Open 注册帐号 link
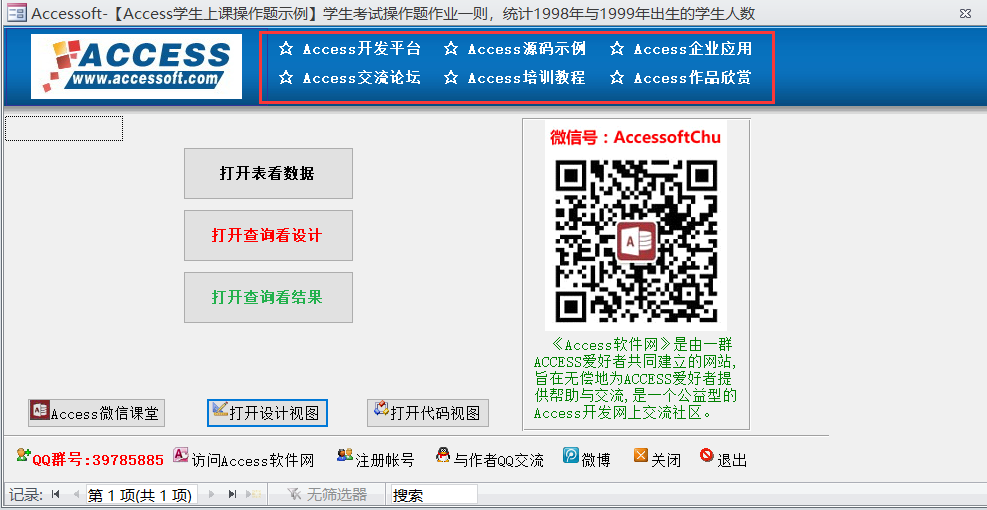 point(385,460)
